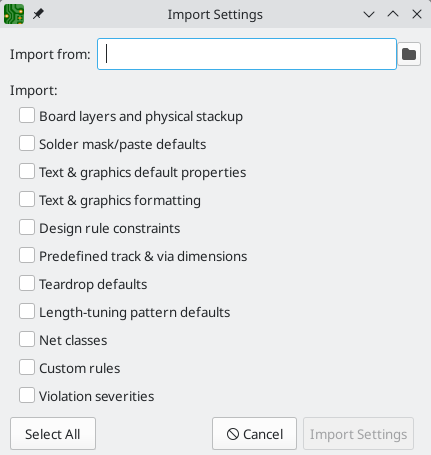Check the Net classes option
This screenshot has height=455, width=431.
(27, 340)
